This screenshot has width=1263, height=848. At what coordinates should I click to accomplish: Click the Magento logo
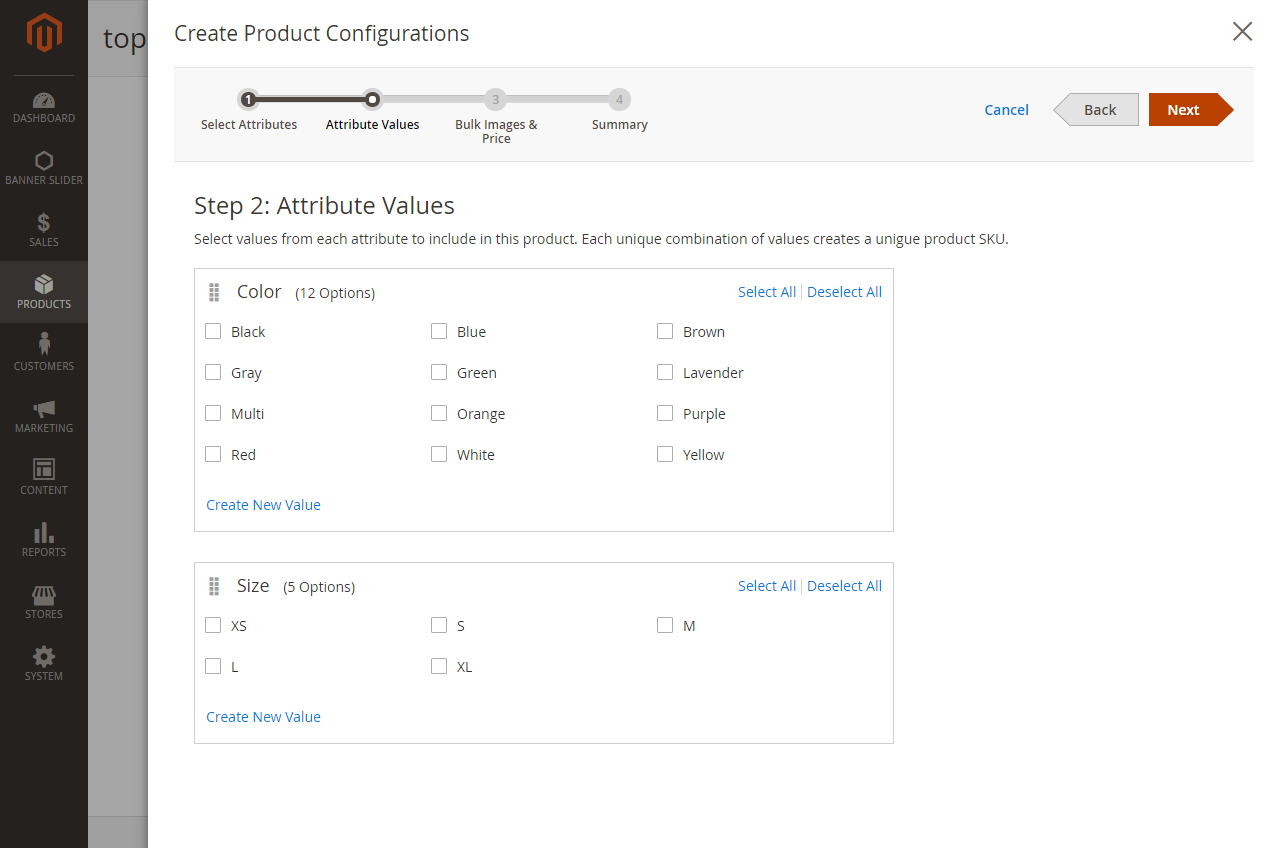point(44,32)
